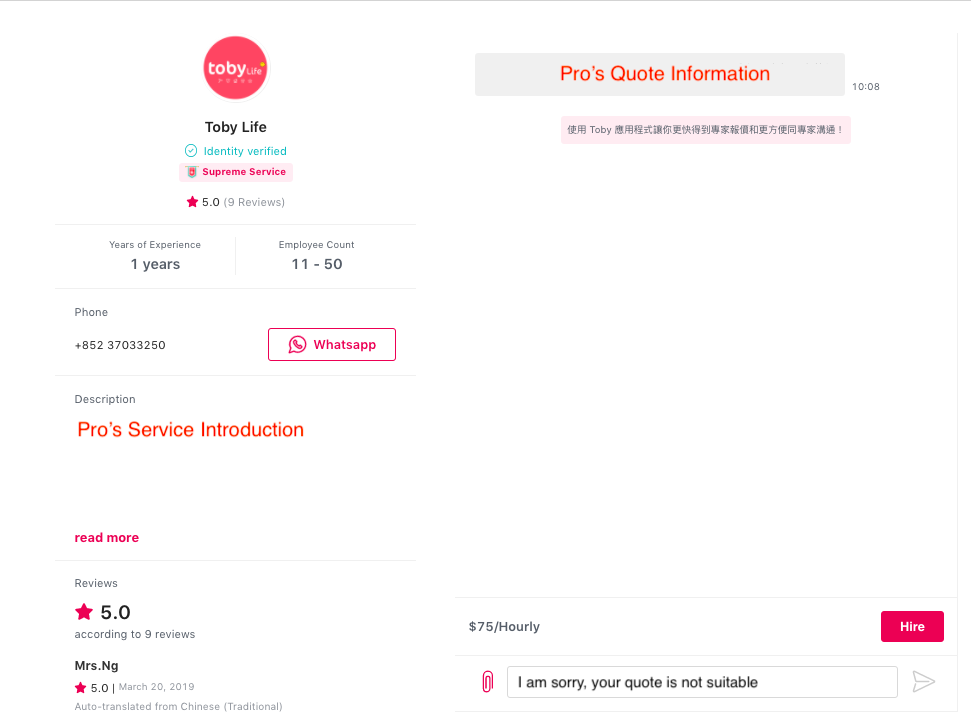The height and width of the screenshot is (712, 971).
Task: Click the $75/Hourly price label
Action: (504, 627)
